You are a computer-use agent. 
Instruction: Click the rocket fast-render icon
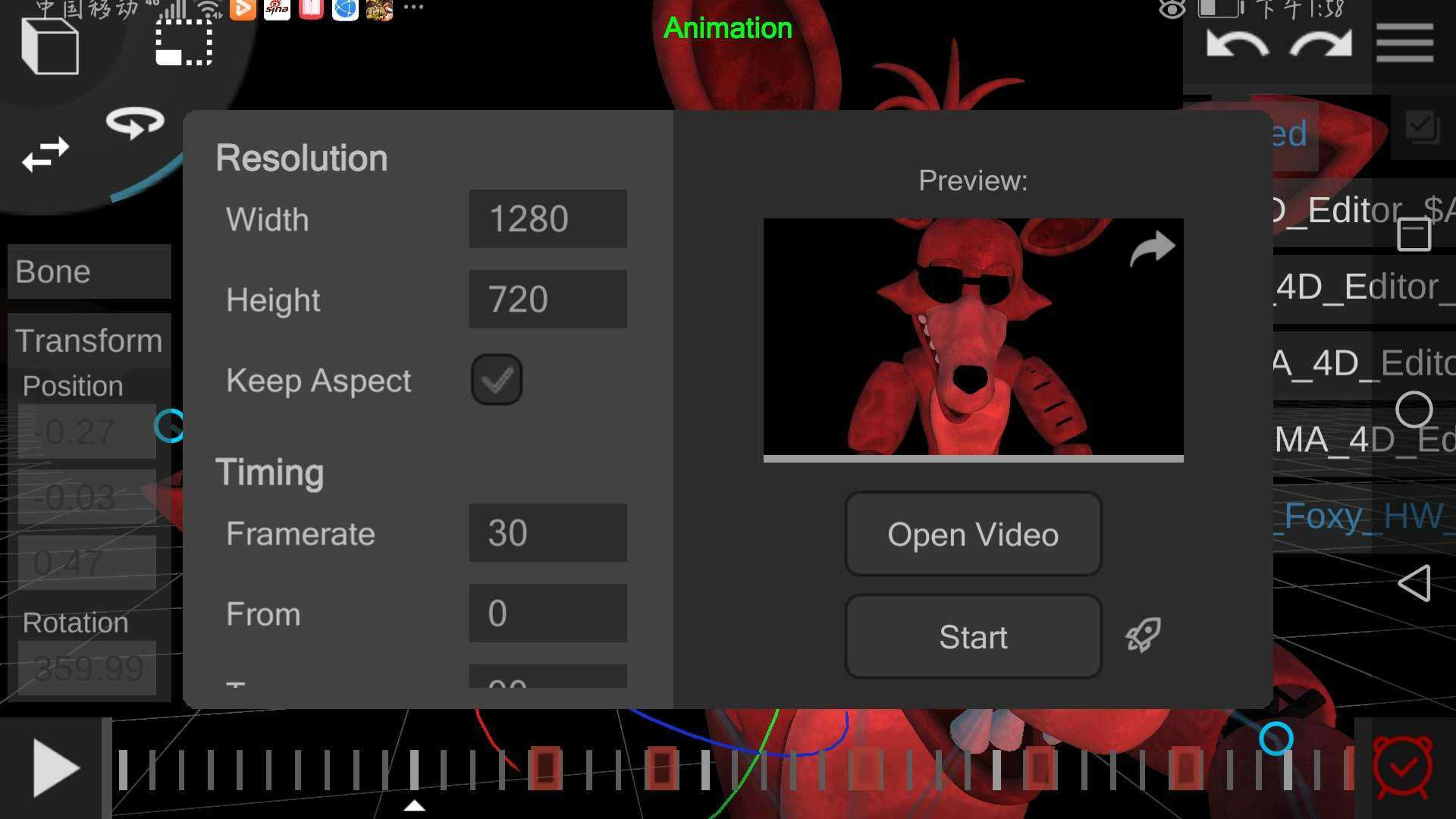(1143, 635)
